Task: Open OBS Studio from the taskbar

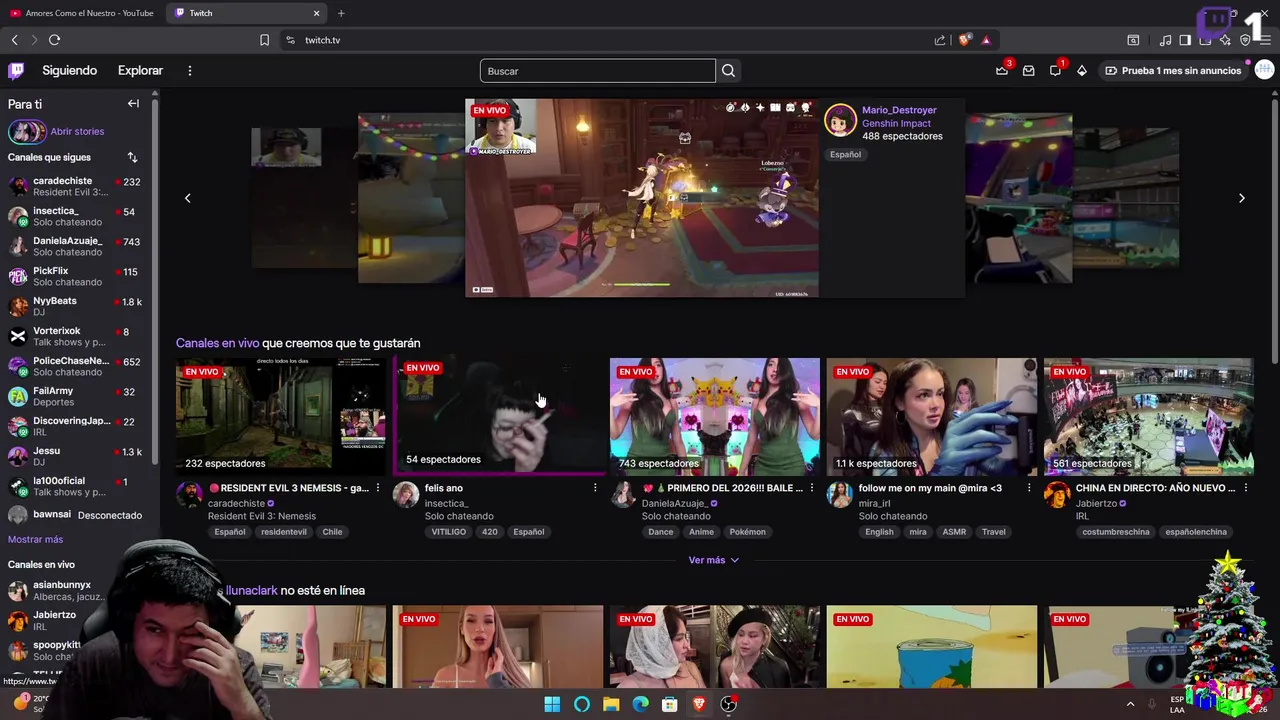Action: point(729,704)
